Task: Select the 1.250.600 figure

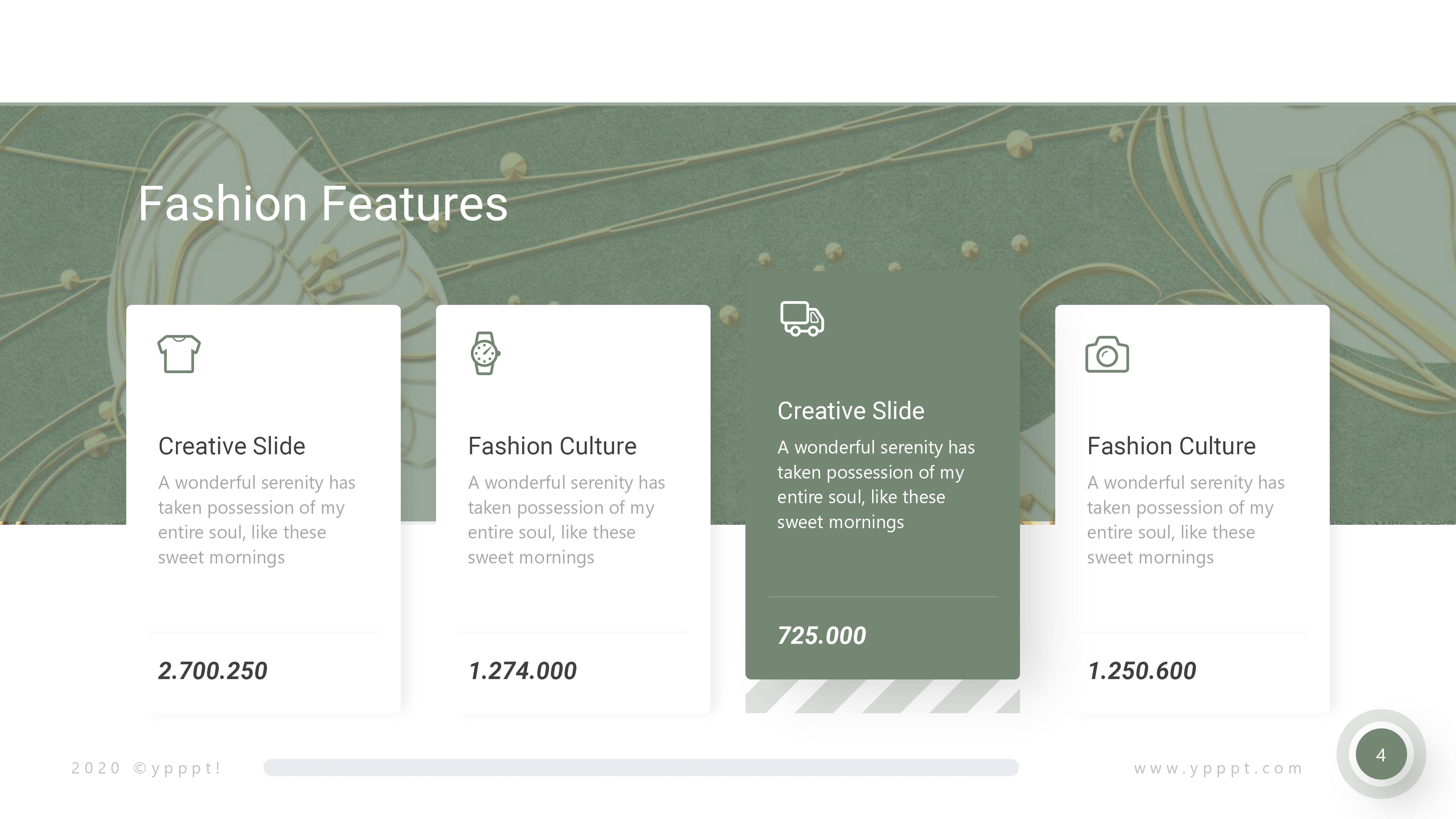Action: click(x=1142, y=671)
